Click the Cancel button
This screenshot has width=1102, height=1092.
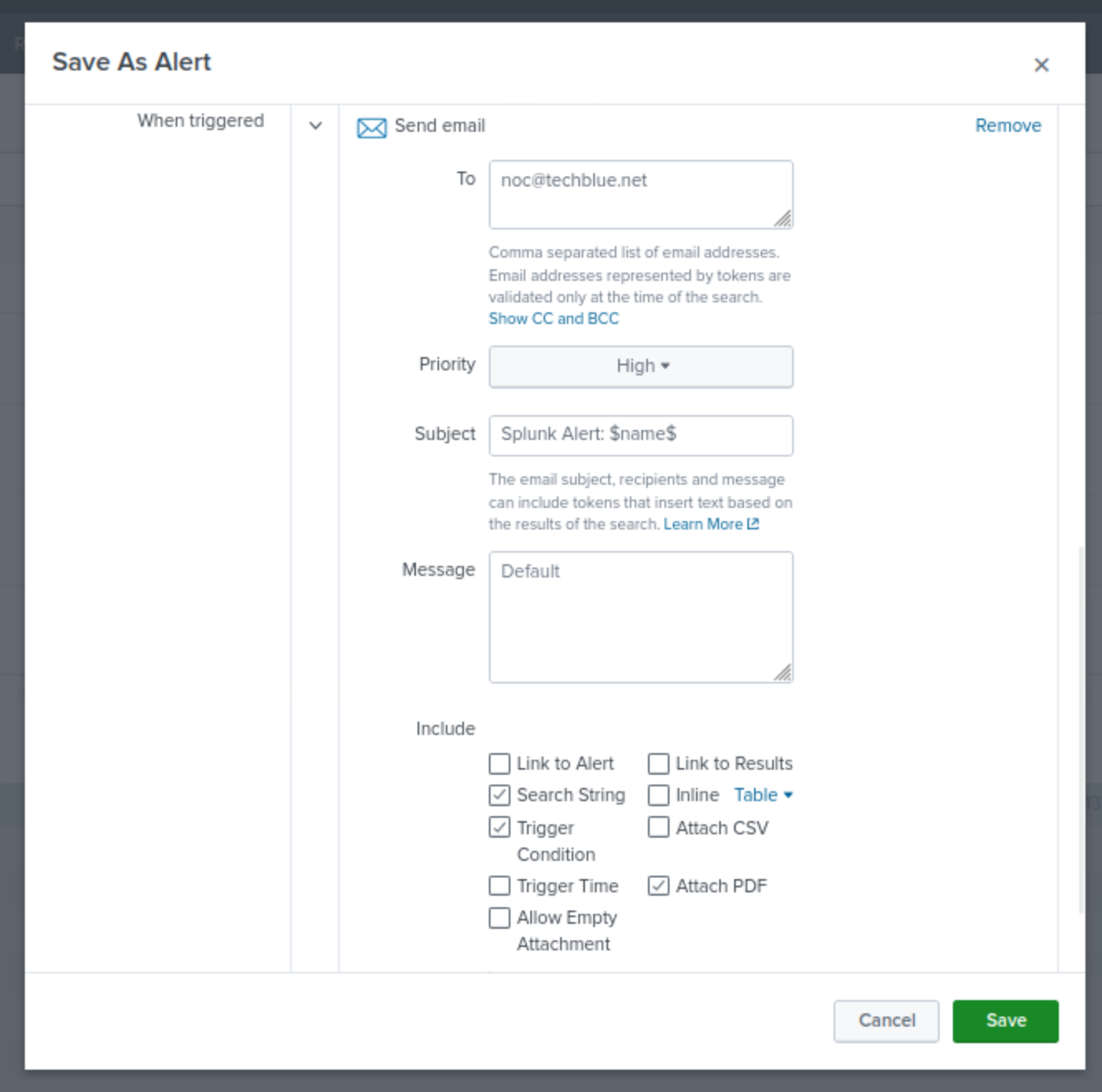pyautogui.click(x=886, y=1021)
